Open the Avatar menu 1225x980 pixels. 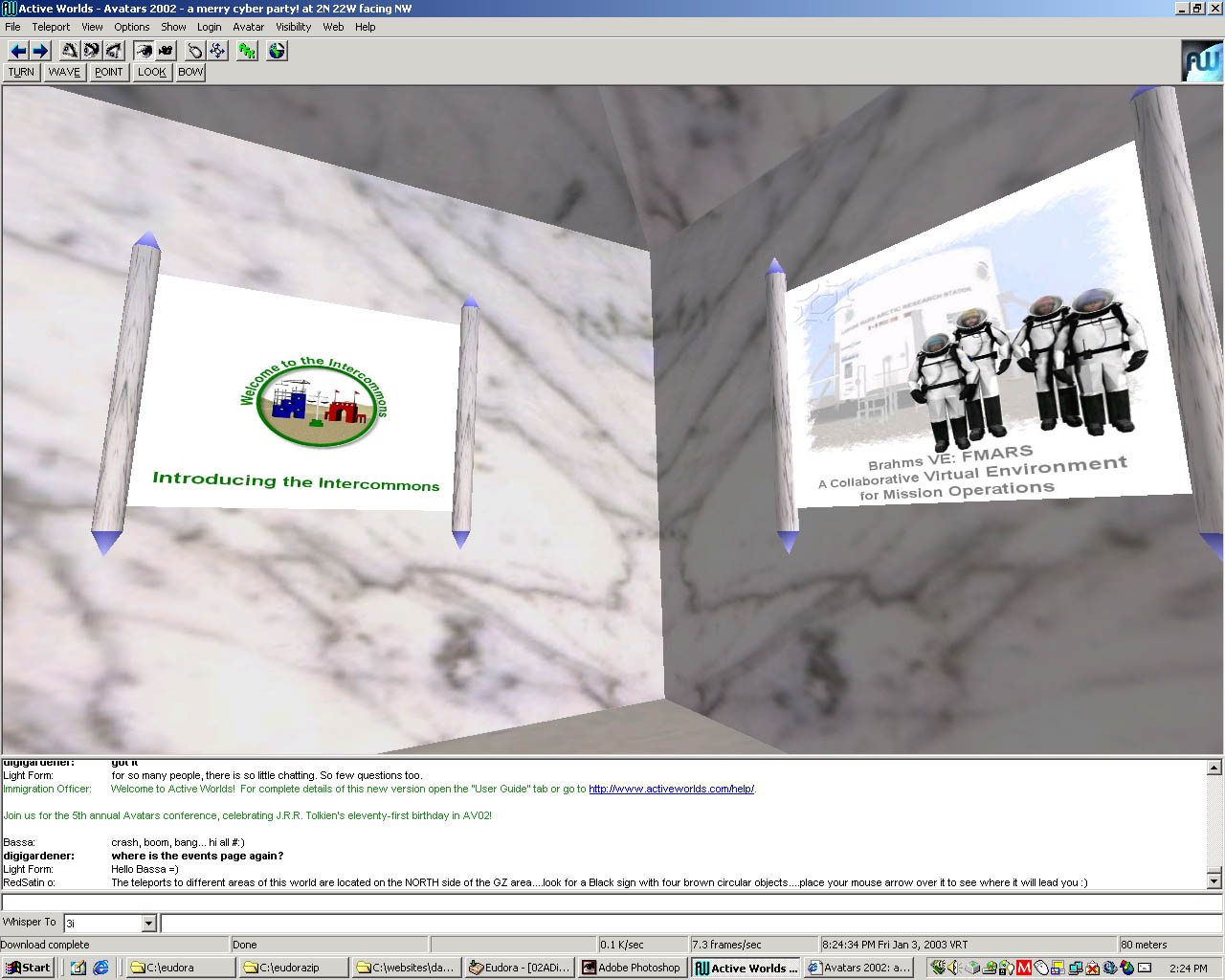(248, 27)
